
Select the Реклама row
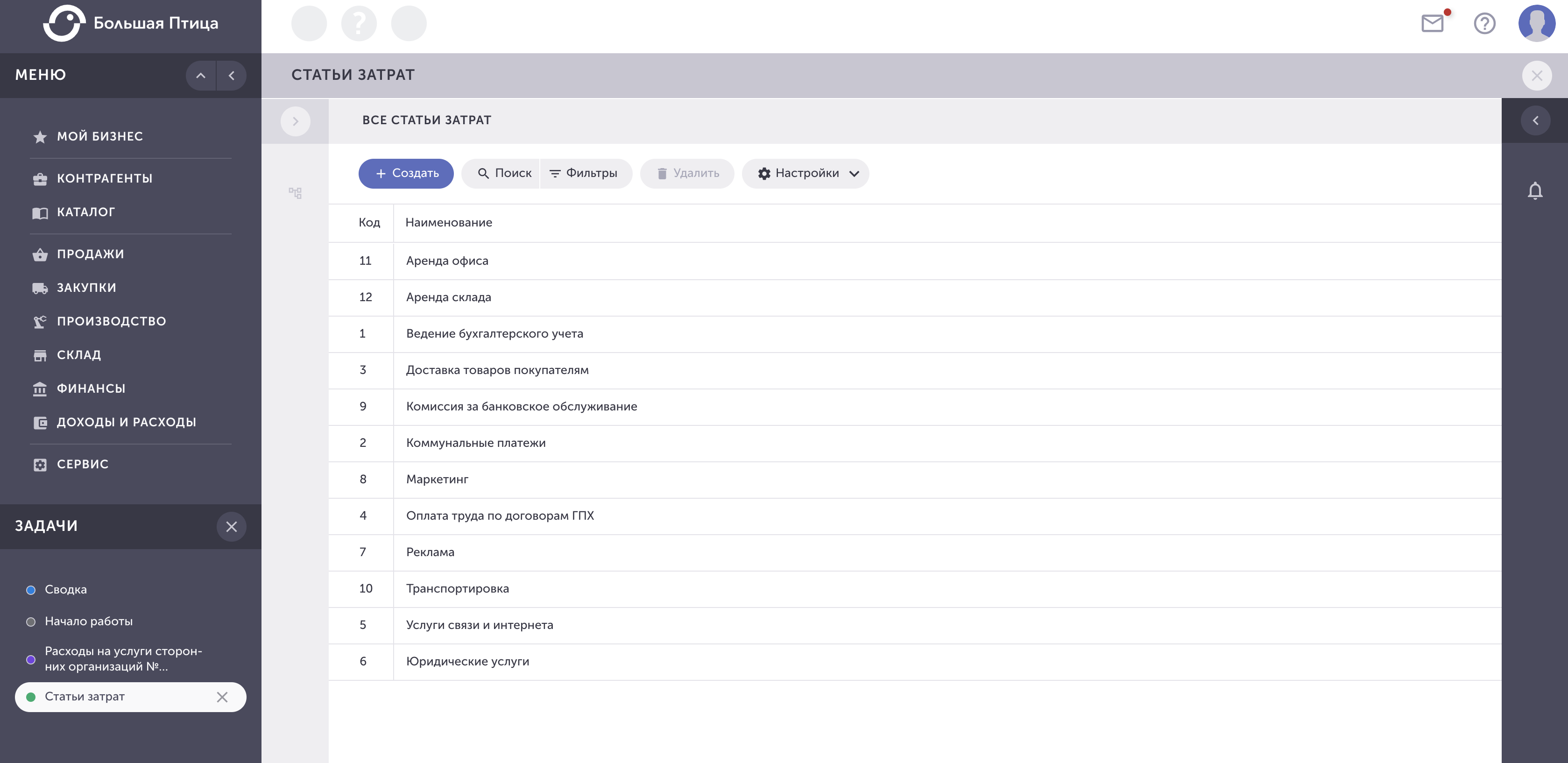(915, 553)
